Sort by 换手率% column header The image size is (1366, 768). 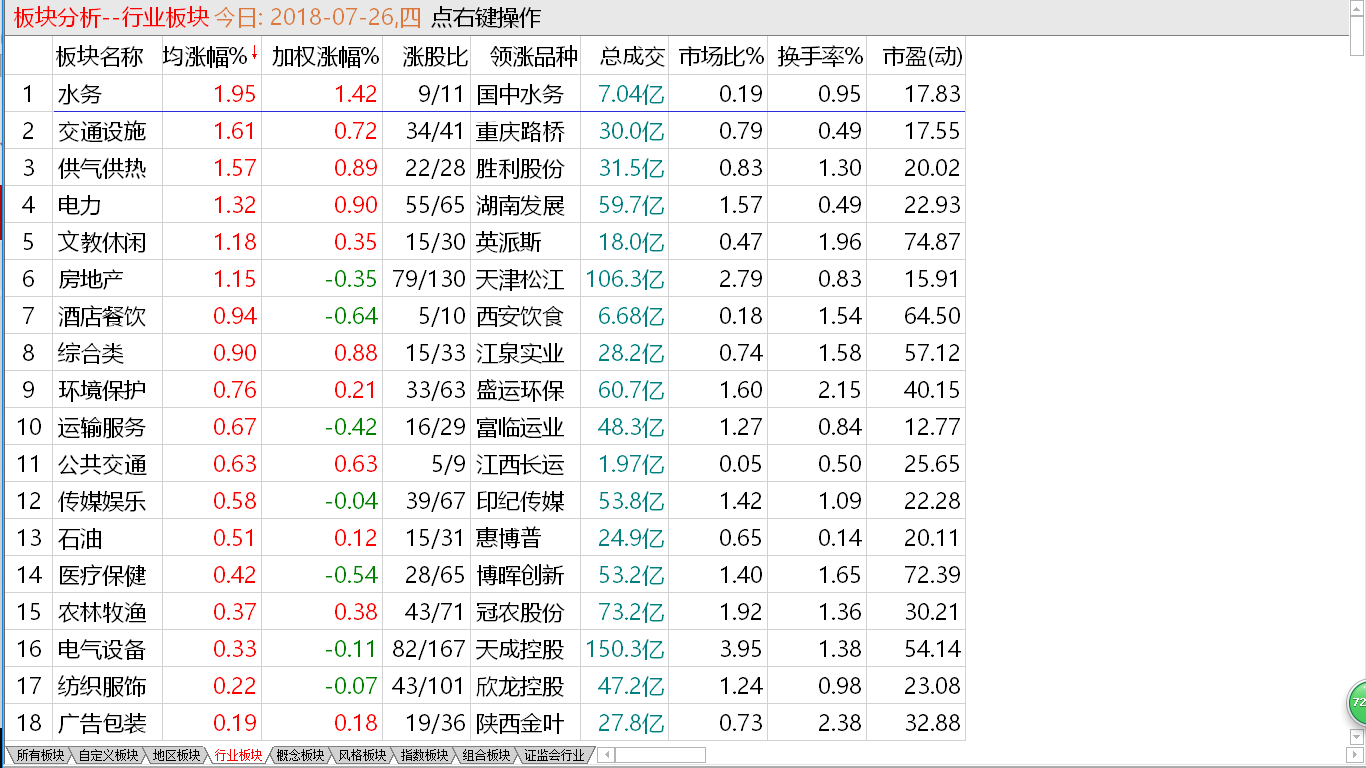[x=820, y=57]
